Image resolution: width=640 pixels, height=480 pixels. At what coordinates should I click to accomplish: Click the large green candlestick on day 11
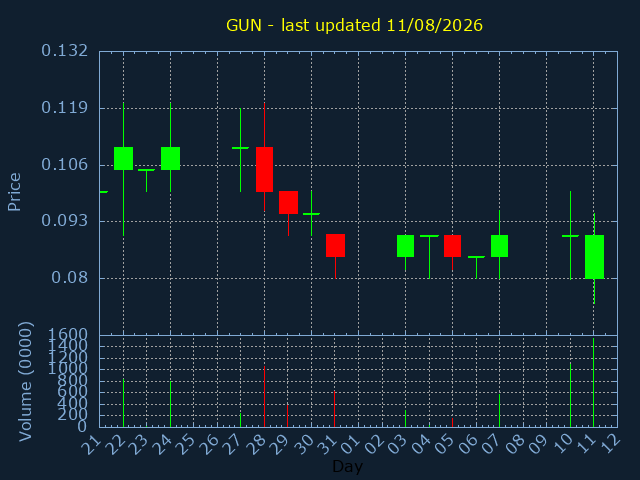(x=594, y=257)
